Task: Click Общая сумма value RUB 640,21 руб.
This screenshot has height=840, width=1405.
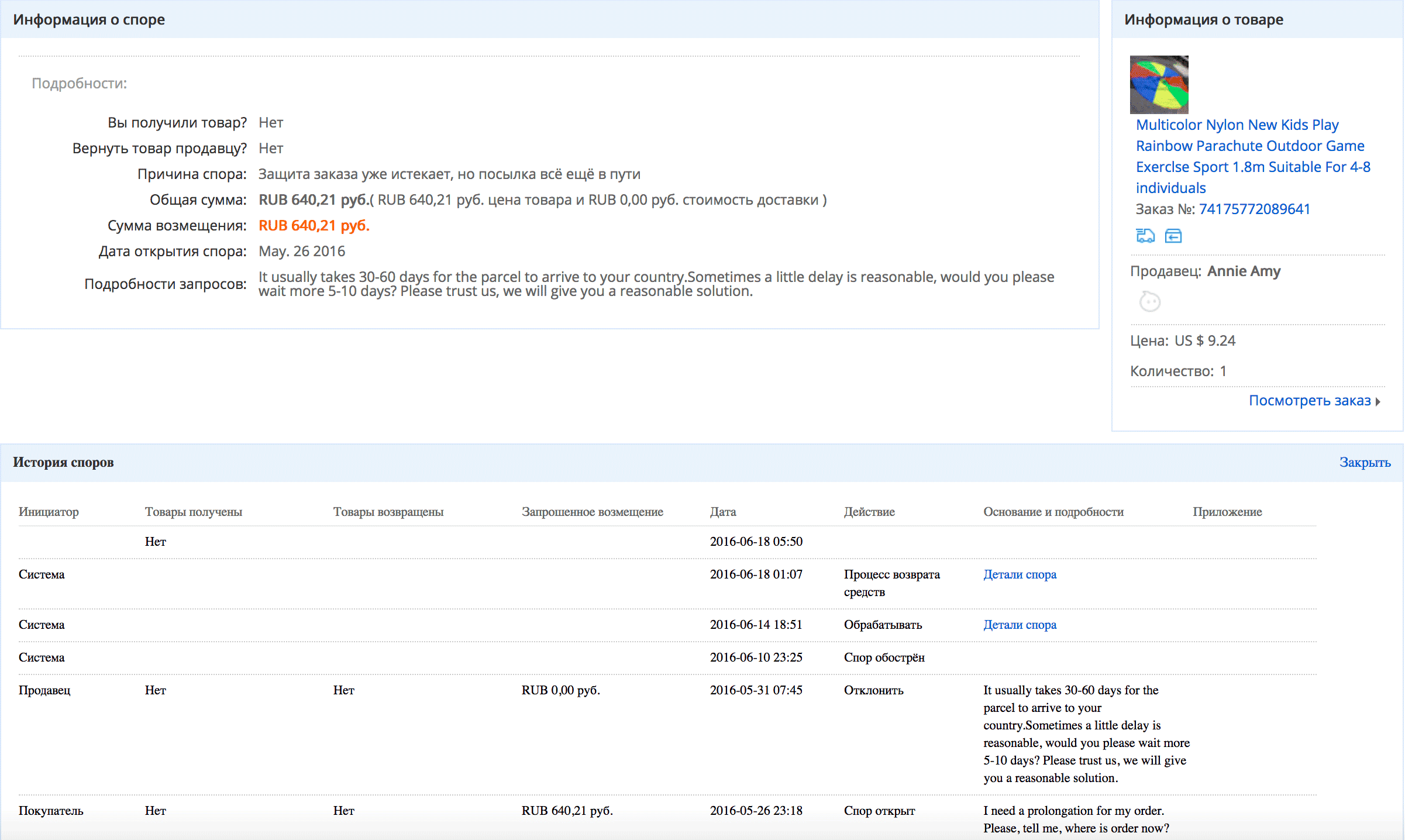Action: [x=314, y=199]
